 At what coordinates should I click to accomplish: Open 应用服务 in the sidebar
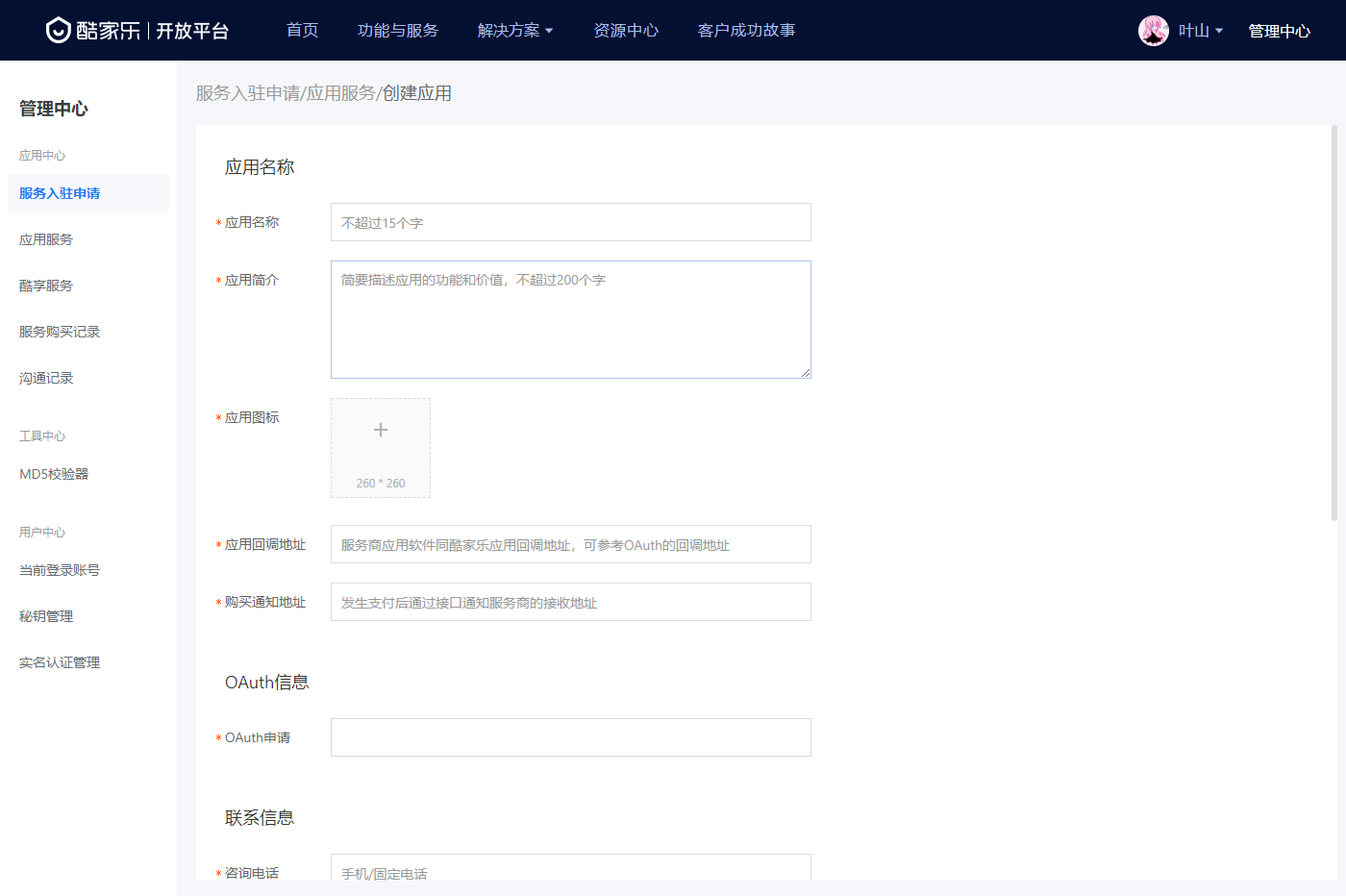pyautogui.click(x=46, y=239)
